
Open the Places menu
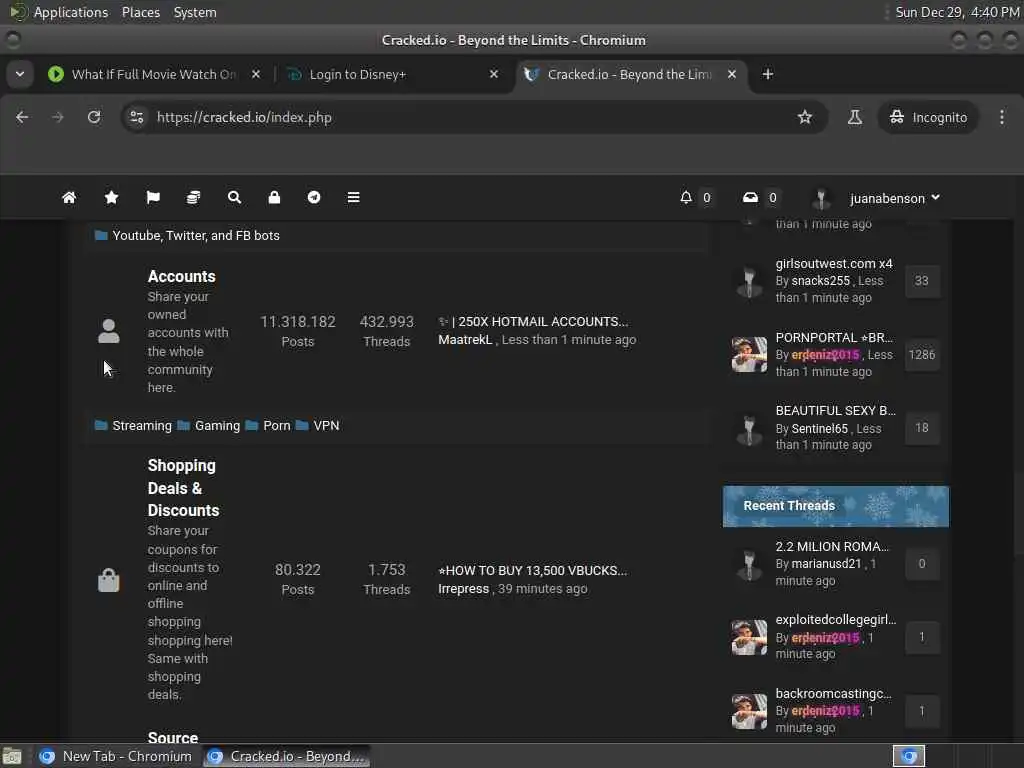pyautogui.click(x=140, y=12)
